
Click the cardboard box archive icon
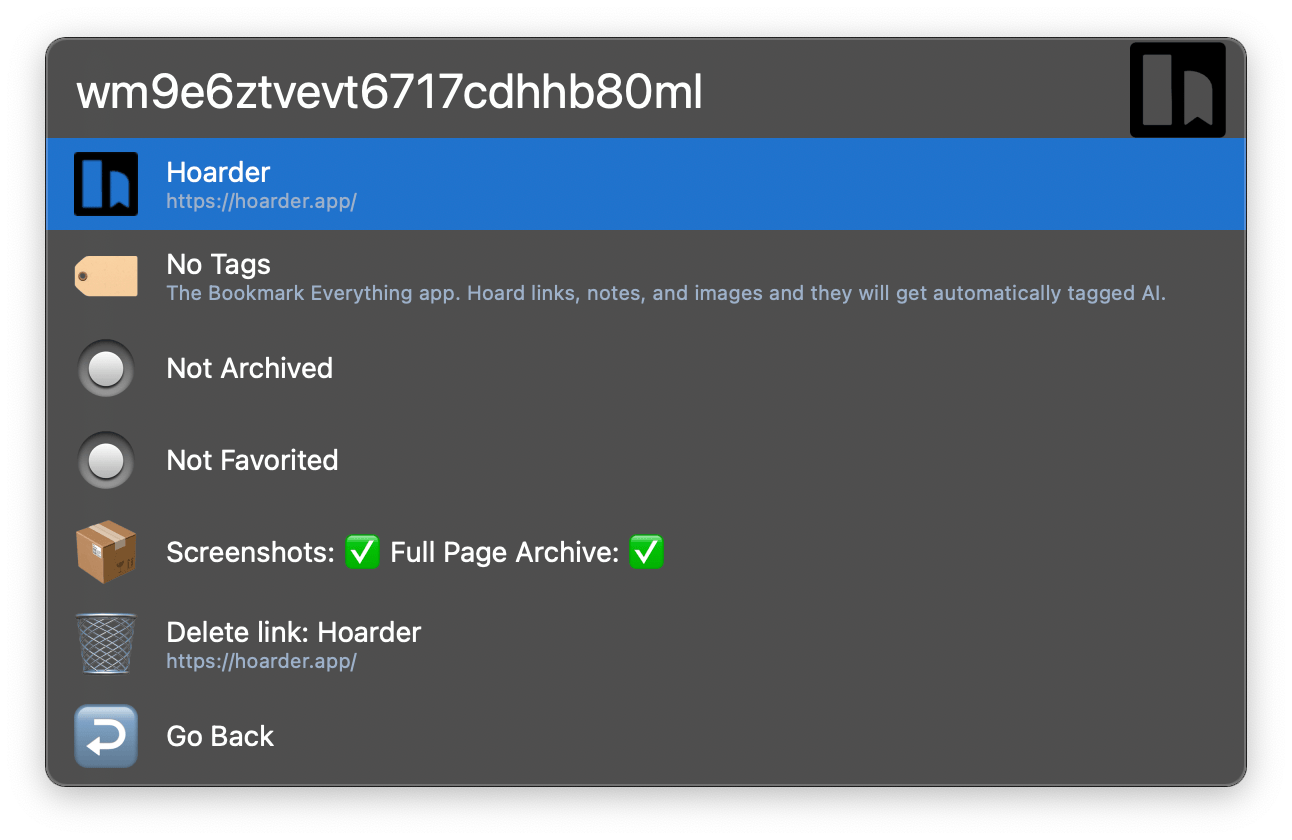pyautogui.click(x=106, y=552)
